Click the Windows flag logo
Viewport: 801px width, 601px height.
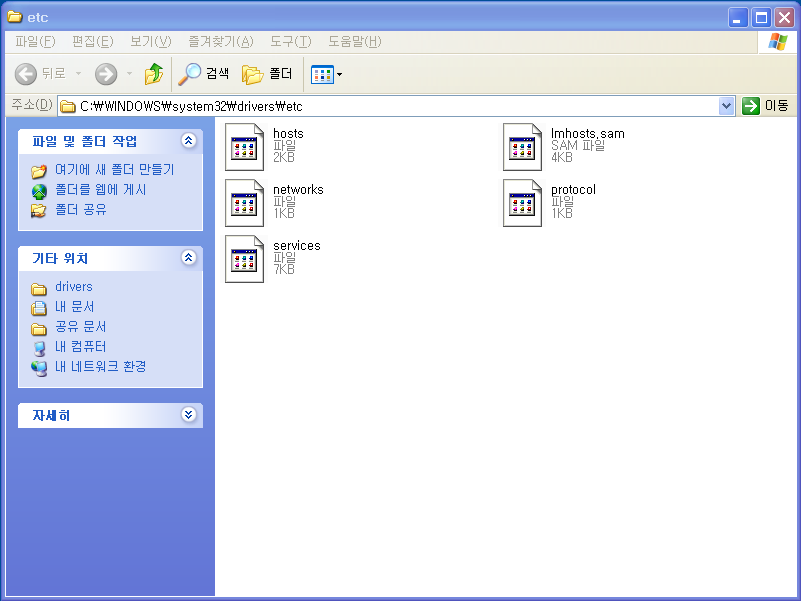(x=778, y=42)
